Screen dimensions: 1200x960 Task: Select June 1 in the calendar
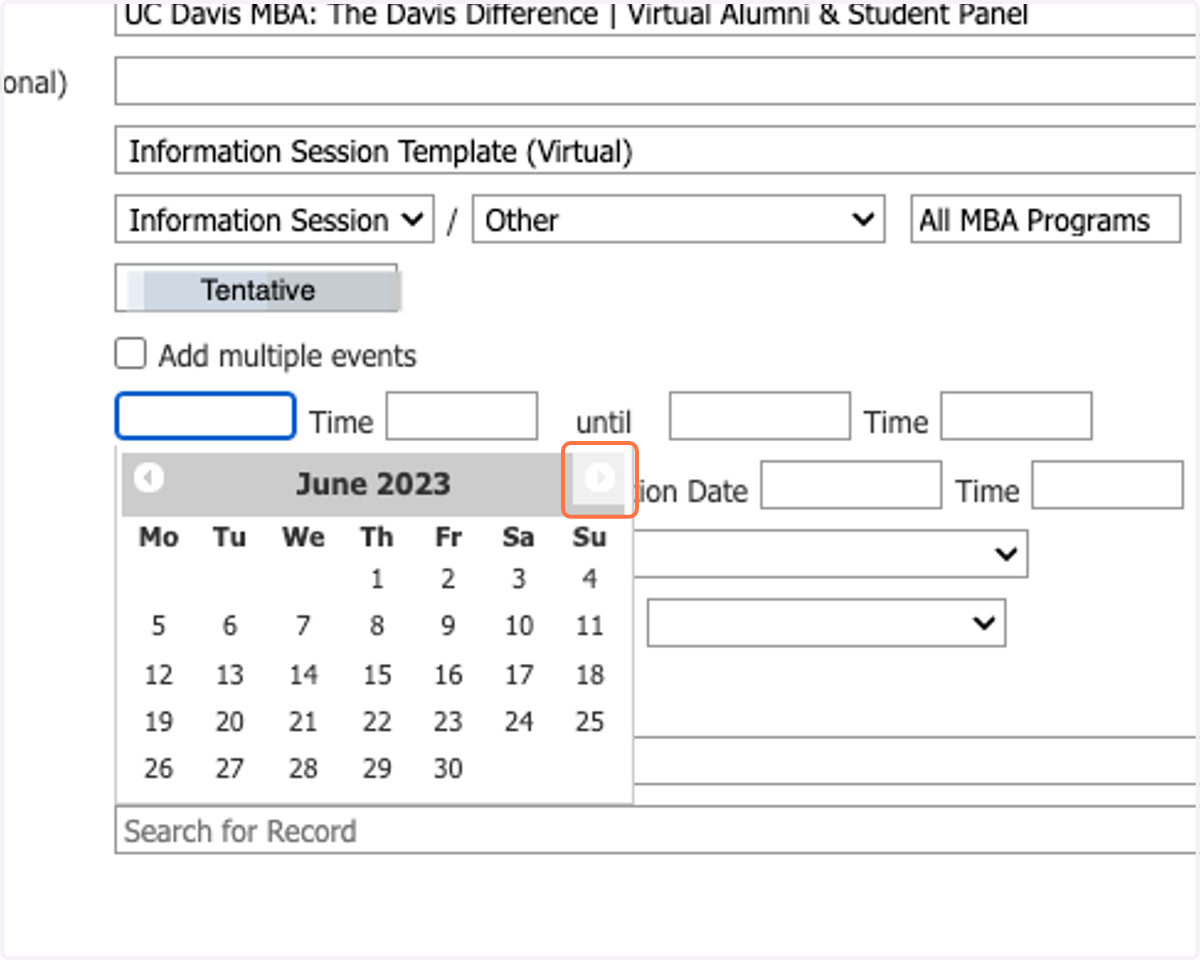(377, 579)
